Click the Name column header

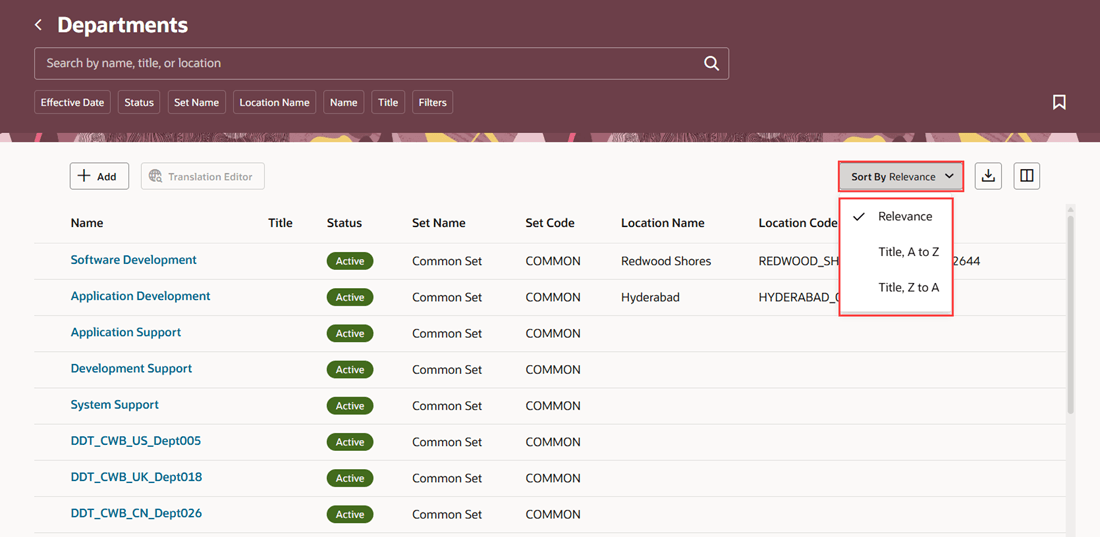[x=87, y=223]
